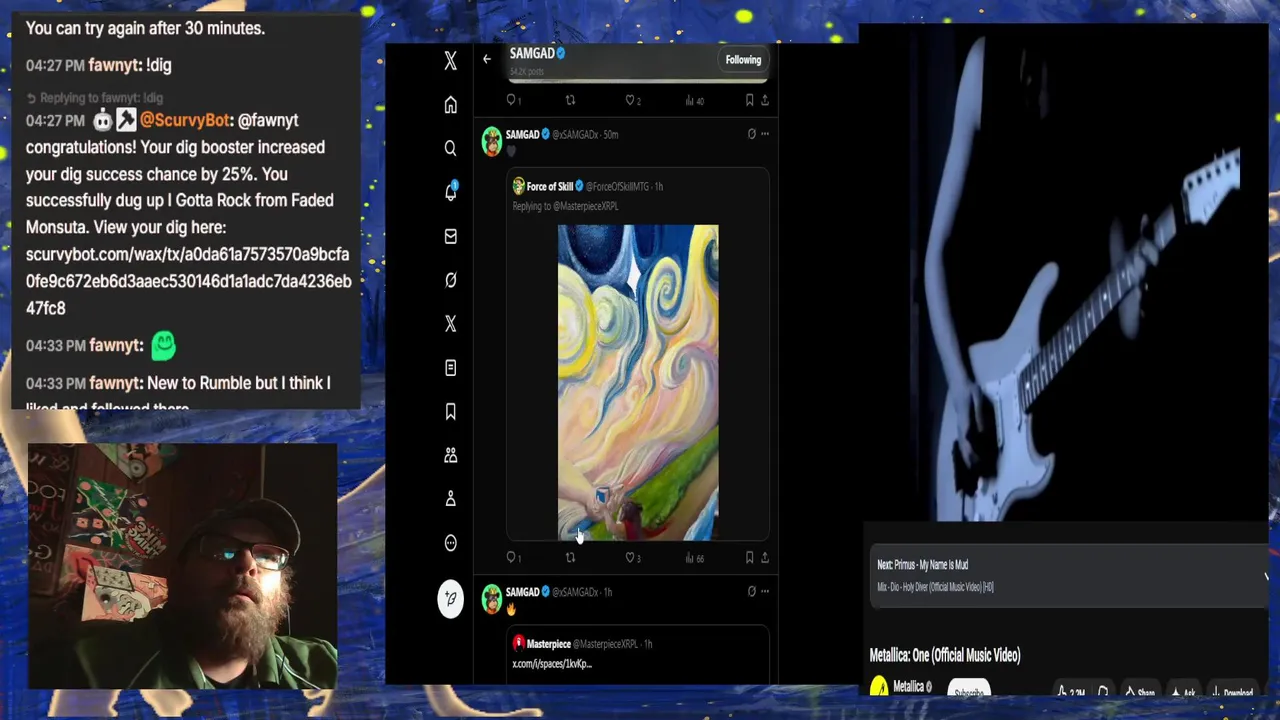The height and width of the screenshot is (720, 1280).
Task: Compose a new post with feather button
Action: click(x=450, y=599)
